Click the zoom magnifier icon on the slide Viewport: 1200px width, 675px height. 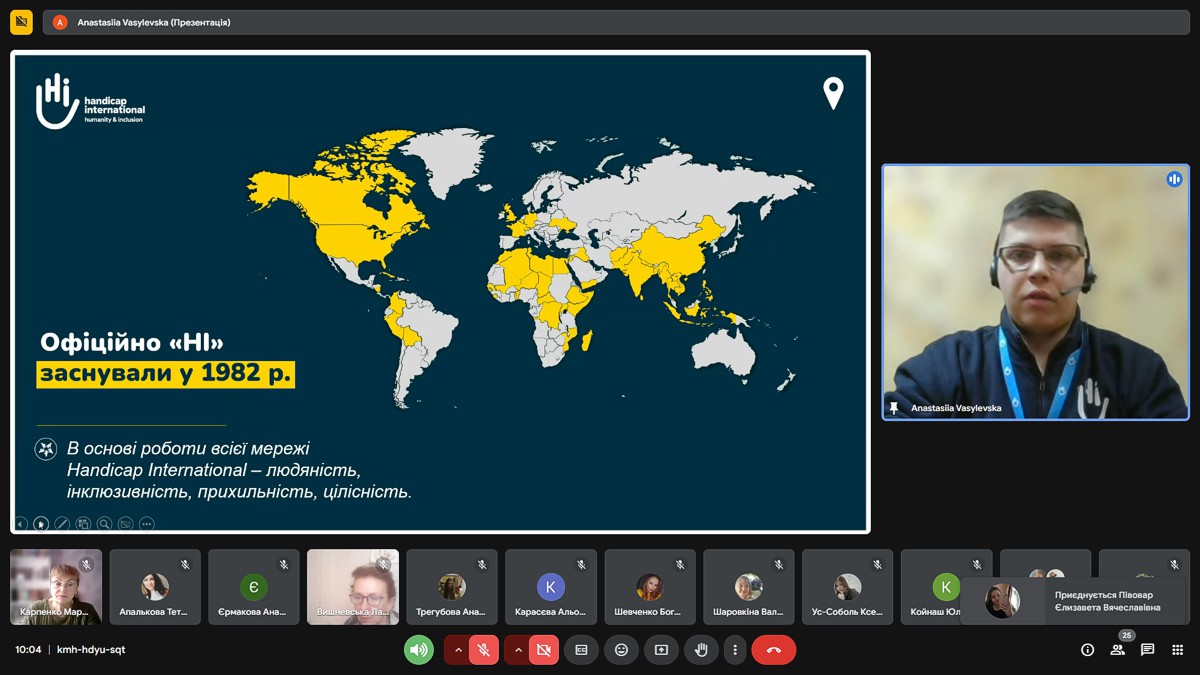click(104, 523)
